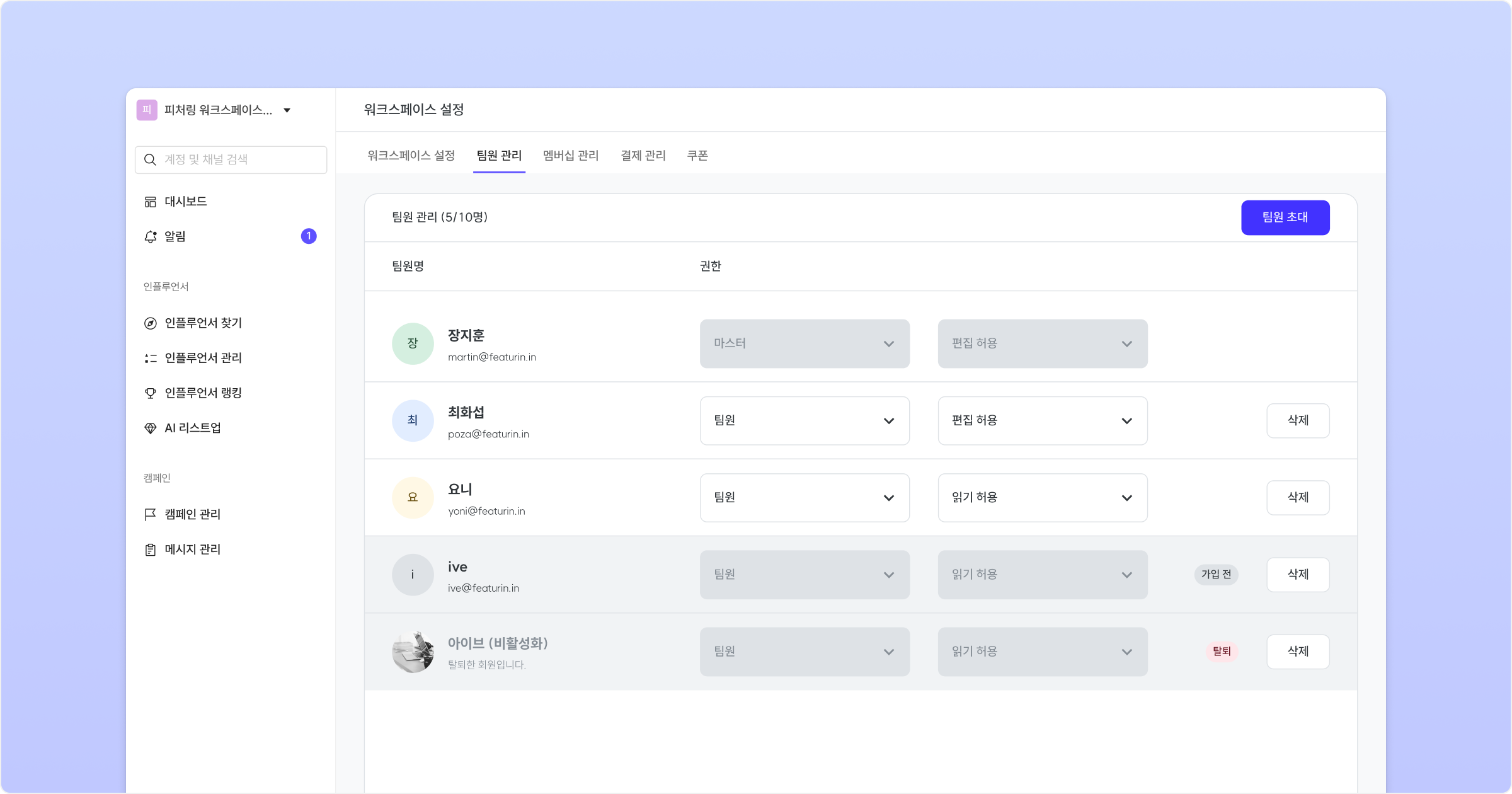This screenshot has height=794, width=1512.
Task: Click the influencer ranking trophy (인플루언서 랭킹) icon
Action: (150, 393)
